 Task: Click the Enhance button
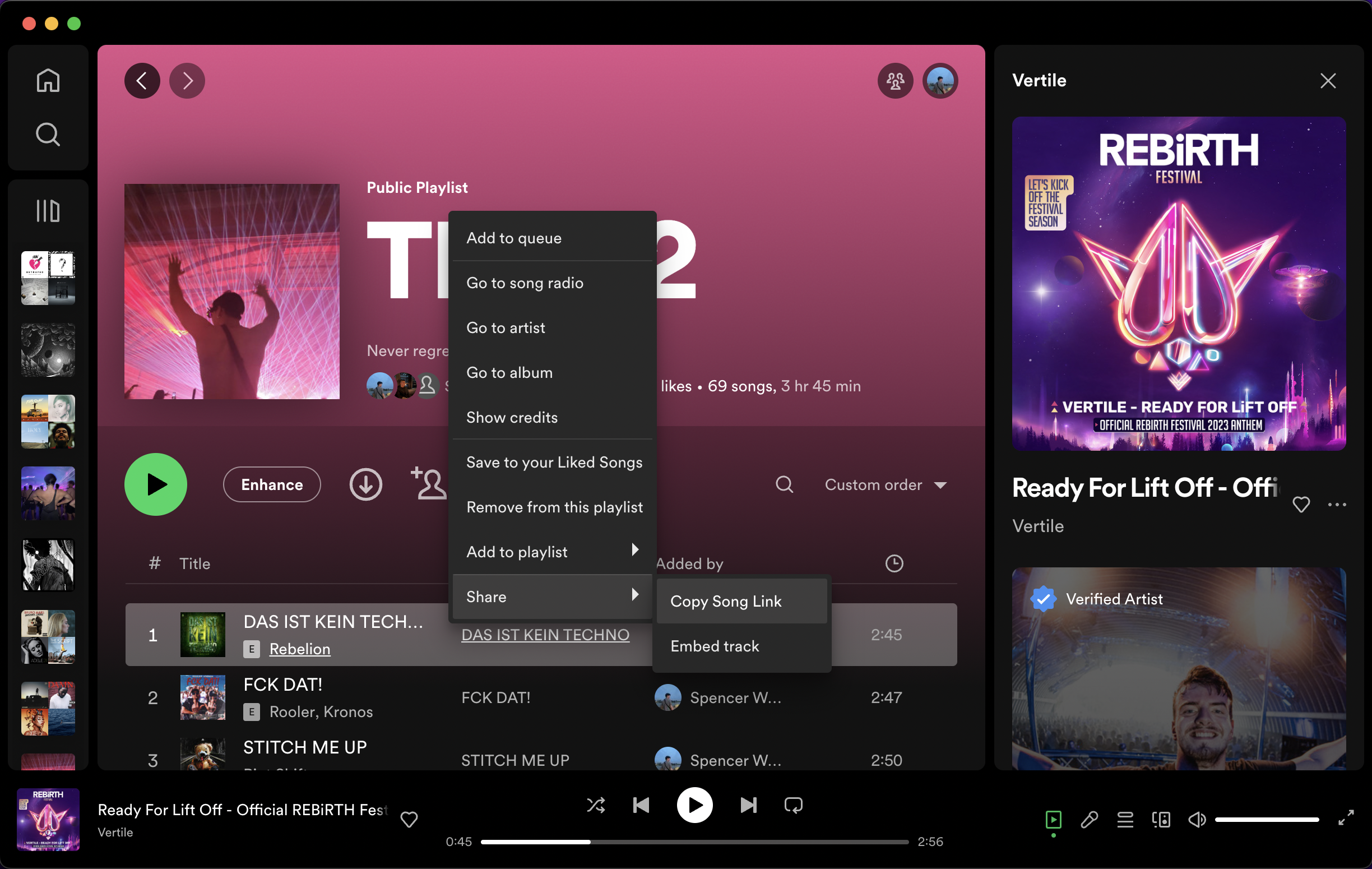pos(272,485)
